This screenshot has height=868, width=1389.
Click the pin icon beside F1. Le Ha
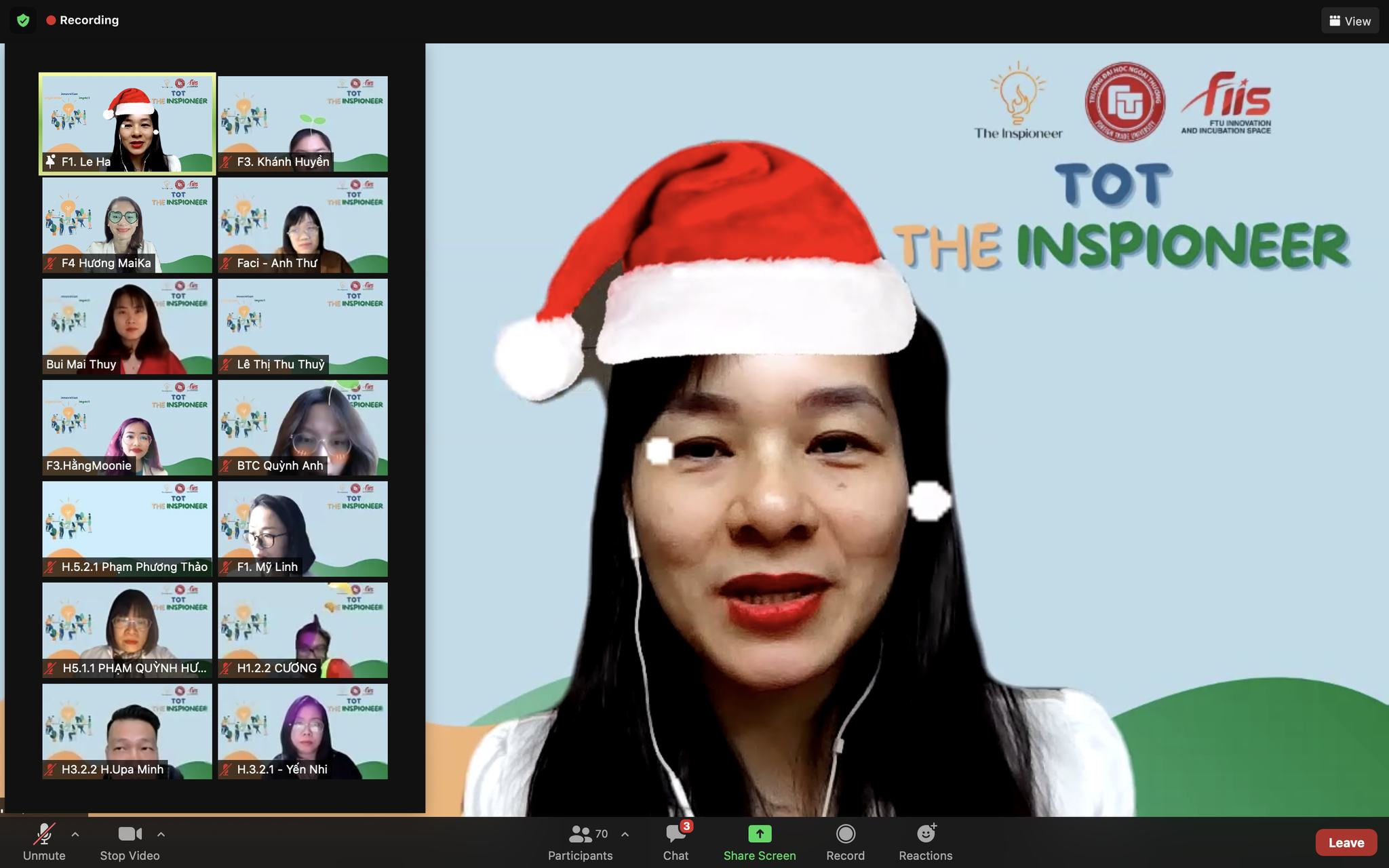pos(51,161)
